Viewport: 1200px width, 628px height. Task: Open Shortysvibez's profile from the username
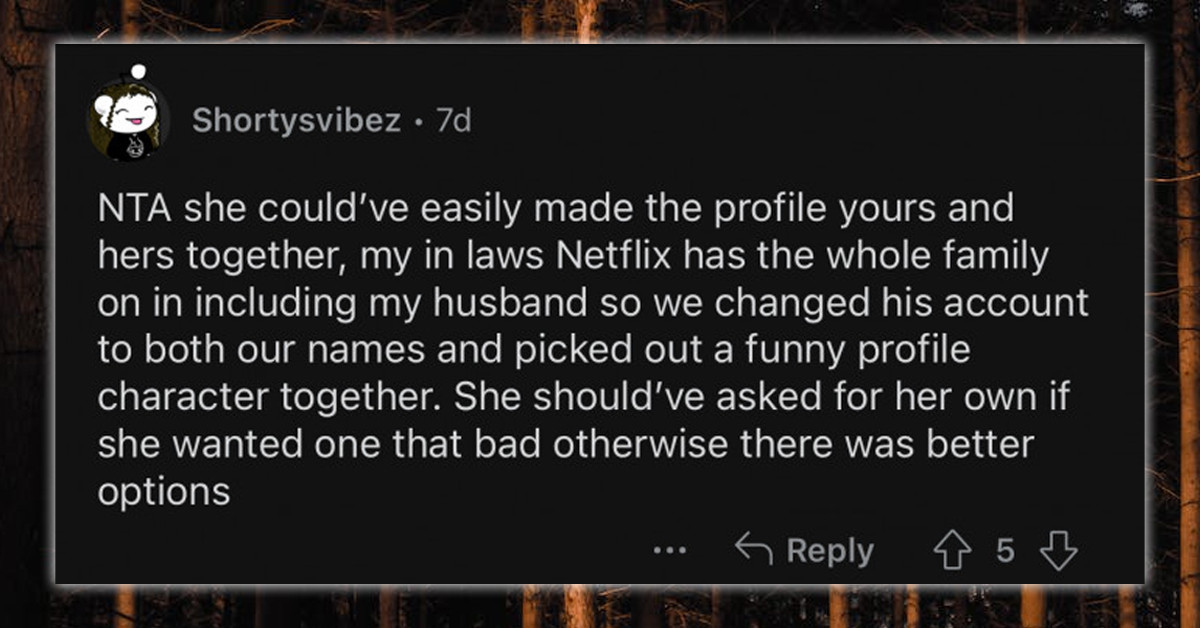click(295, 122)
